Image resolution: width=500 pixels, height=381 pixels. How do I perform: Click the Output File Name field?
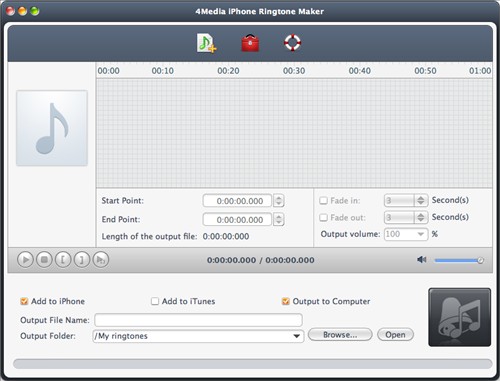point(198,320)
